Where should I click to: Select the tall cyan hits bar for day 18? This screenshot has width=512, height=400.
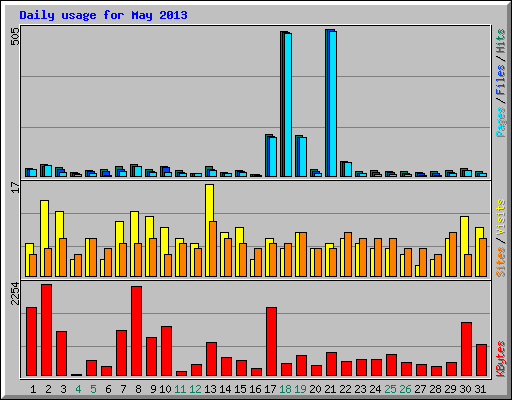288,105
